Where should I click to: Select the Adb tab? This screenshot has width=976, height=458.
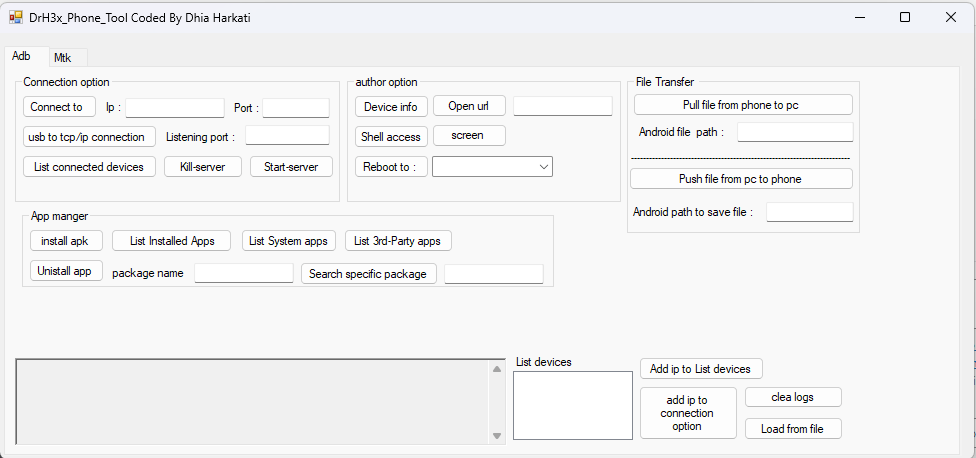[26, 56]
